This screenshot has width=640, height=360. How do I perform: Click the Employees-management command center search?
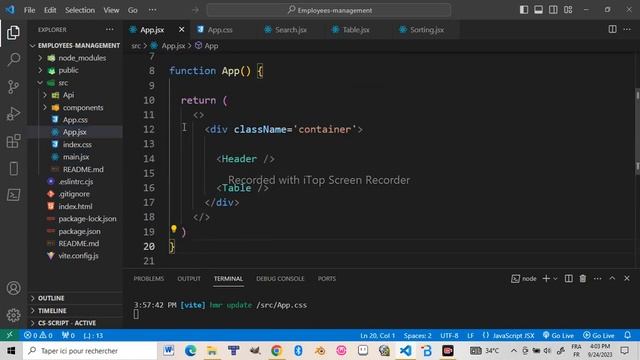tap(329, 10)
